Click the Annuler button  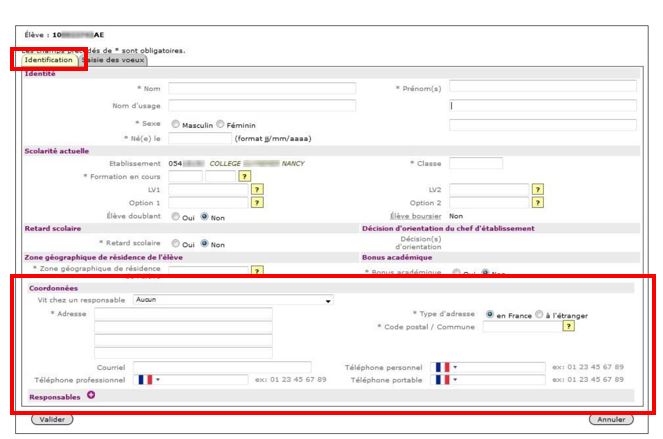point(611,419)
